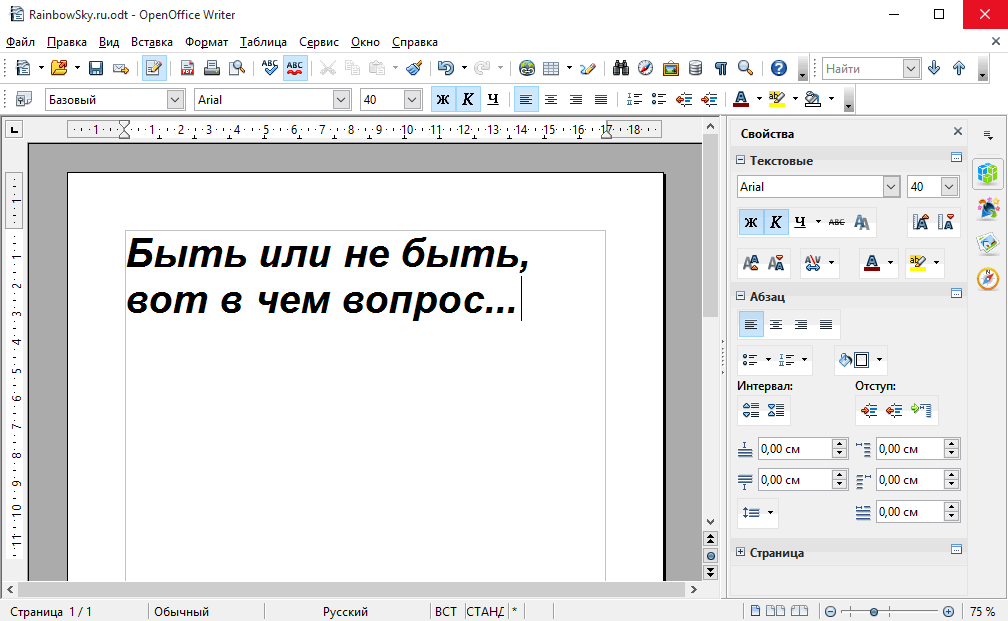The height and width of the screenshot is (621, 1008).
Task: Apply yellow highlighting in Свойства panel
Action: (x=918, y=262)
